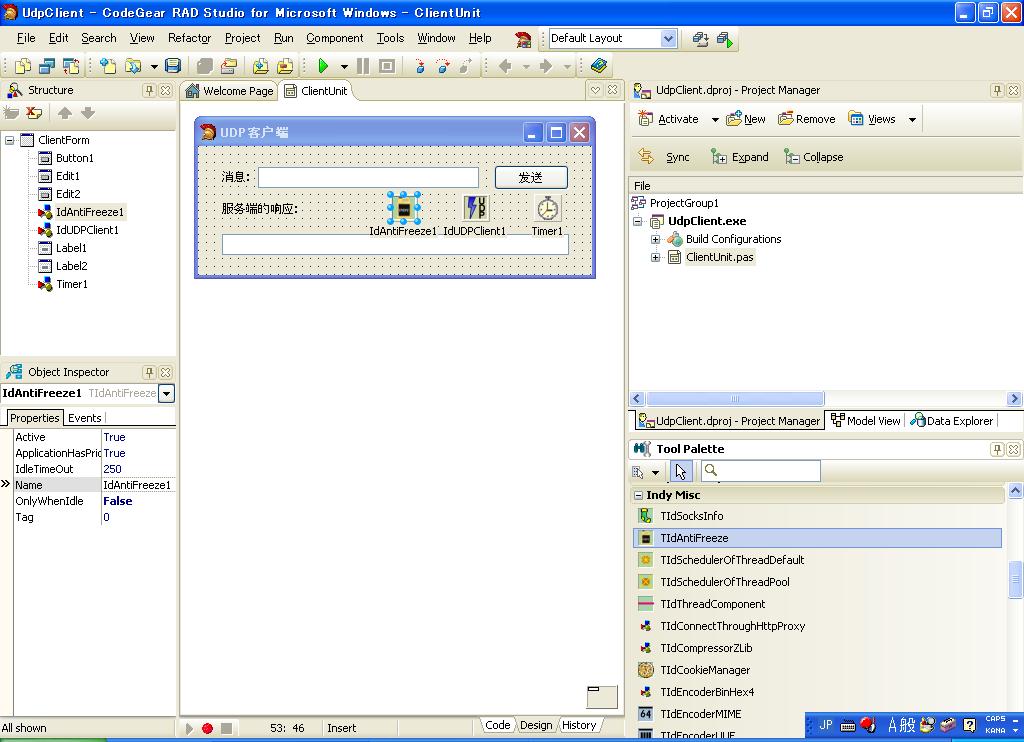The image size is (1024, 742).
Task: Collapse the UdpClient.exe project node
Action: (638, 221)
